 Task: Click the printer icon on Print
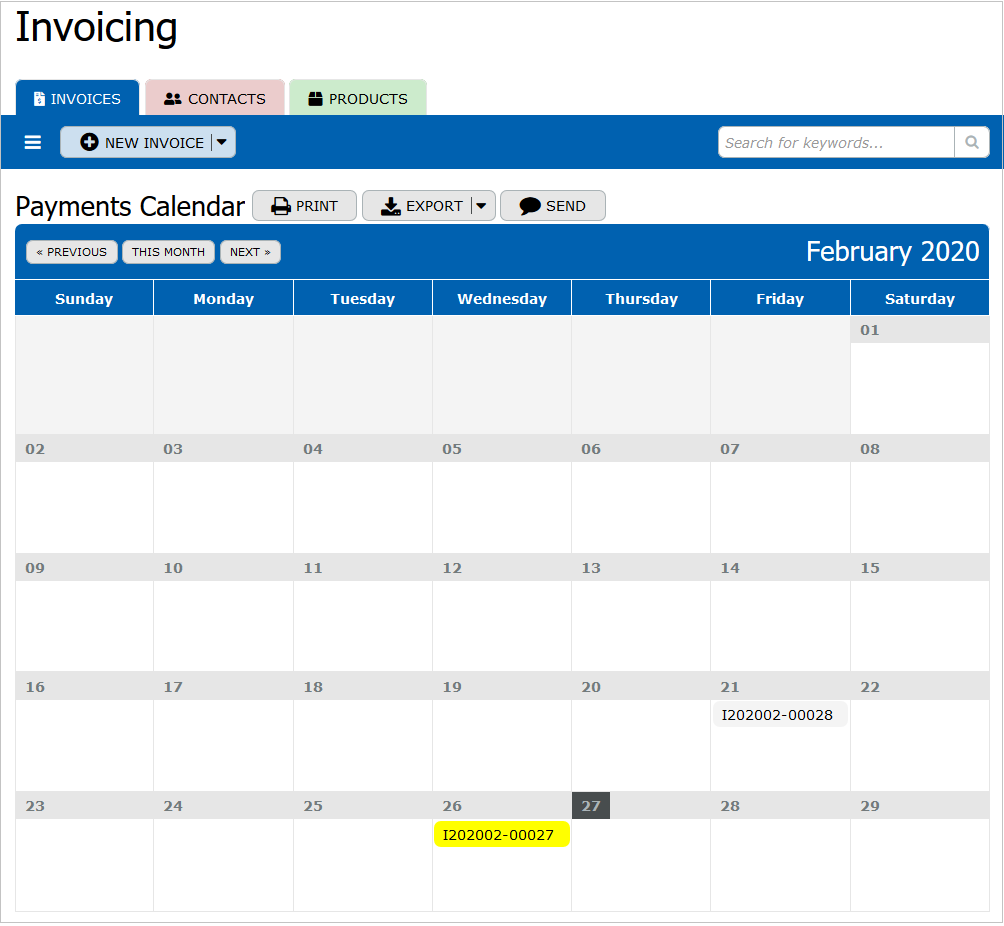coord(281,206)
